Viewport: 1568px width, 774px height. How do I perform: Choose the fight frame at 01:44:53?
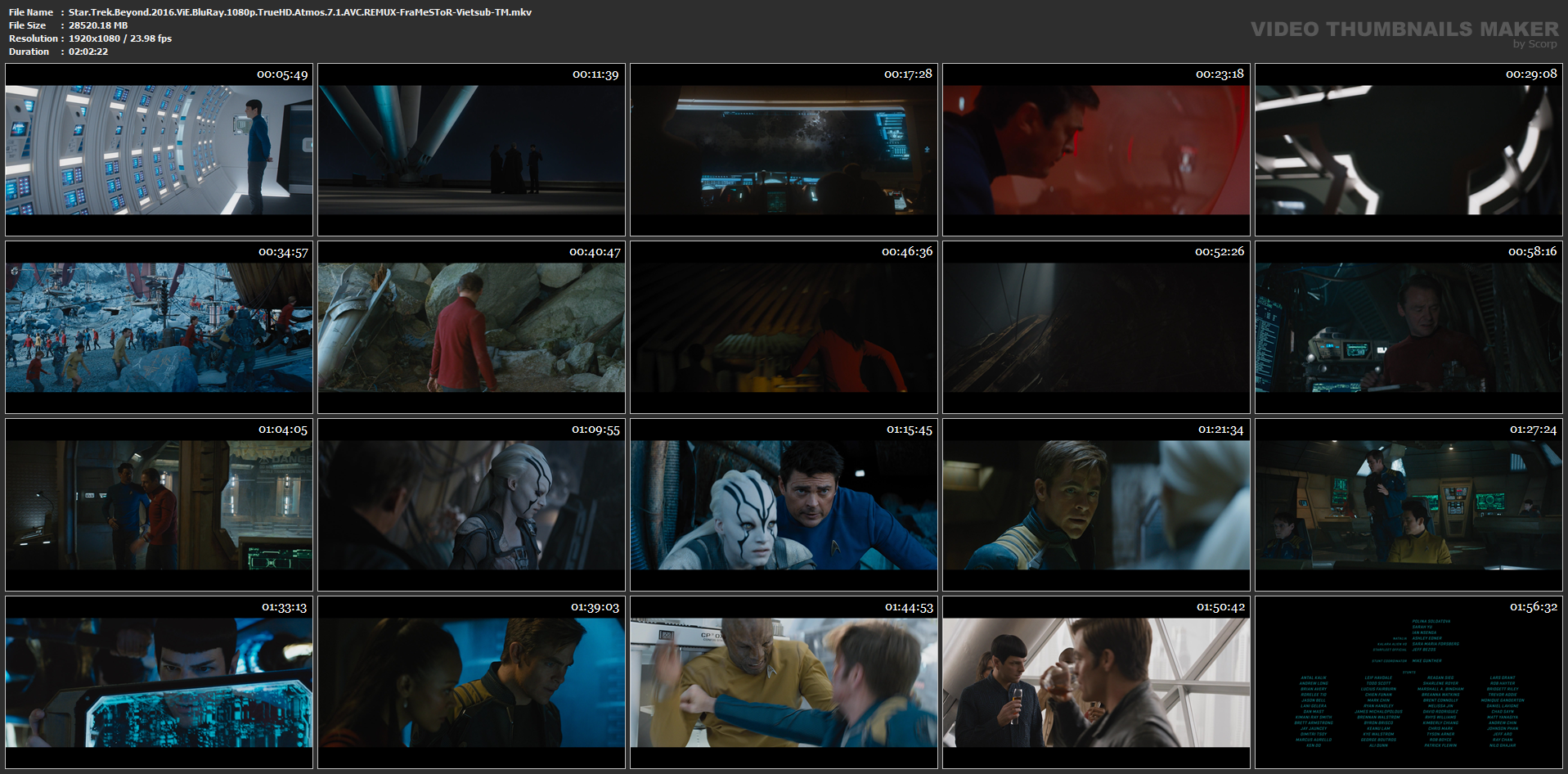click(x=784, y=682)
